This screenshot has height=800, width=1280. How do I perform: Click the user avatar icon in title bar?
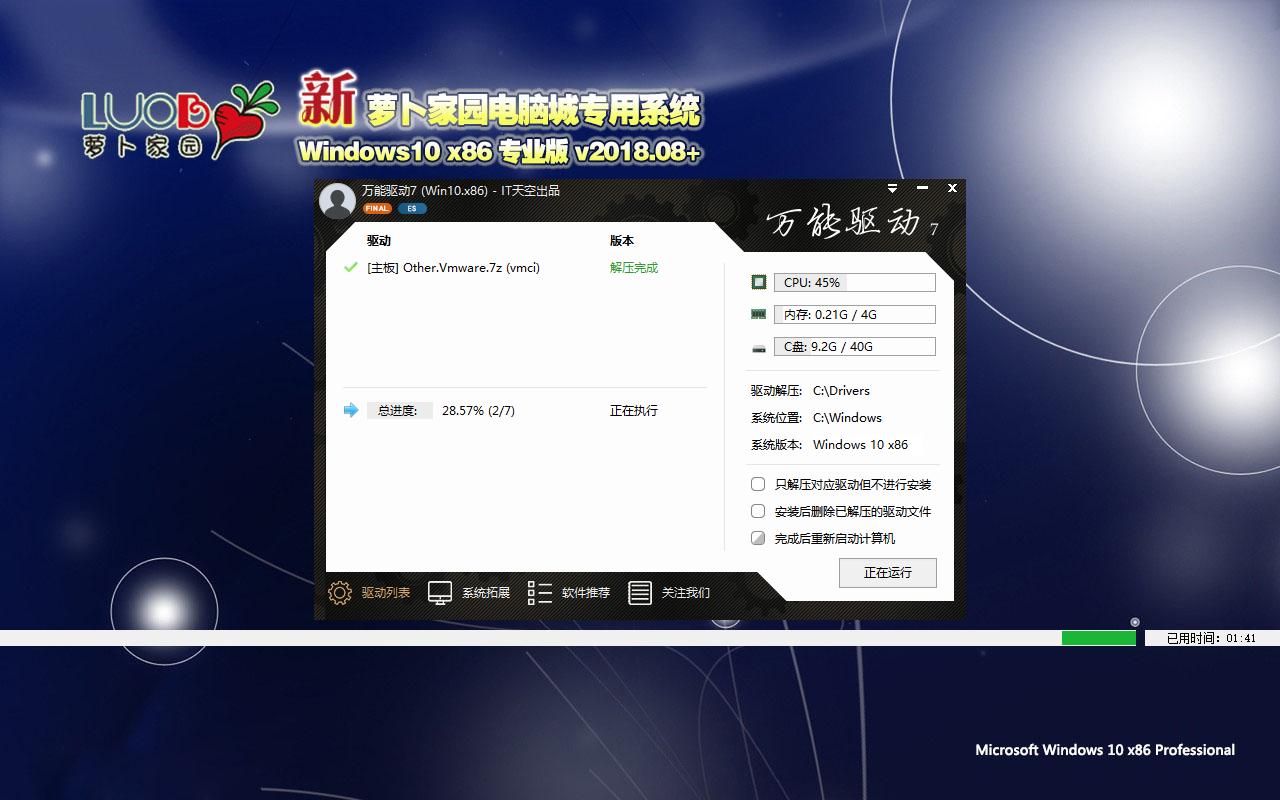(x=337, y=200)
